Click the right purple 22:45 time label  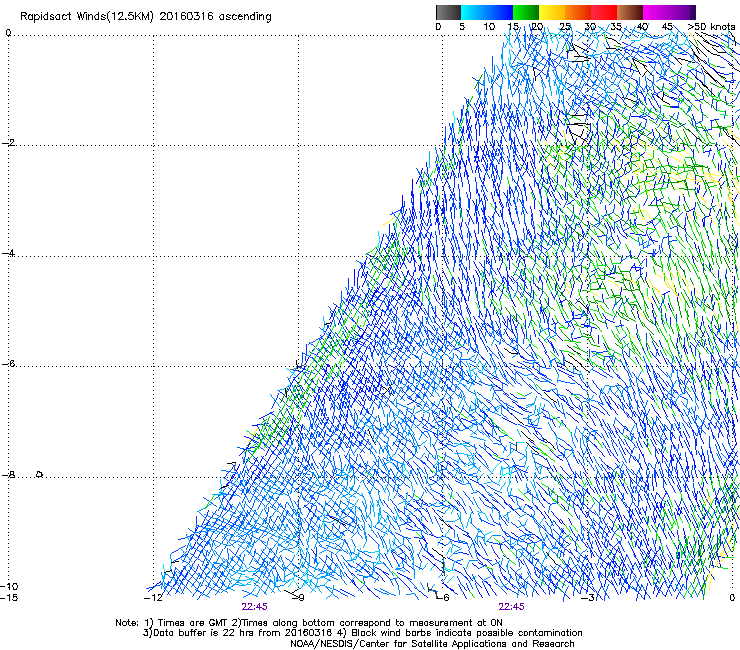click(512, 607)
